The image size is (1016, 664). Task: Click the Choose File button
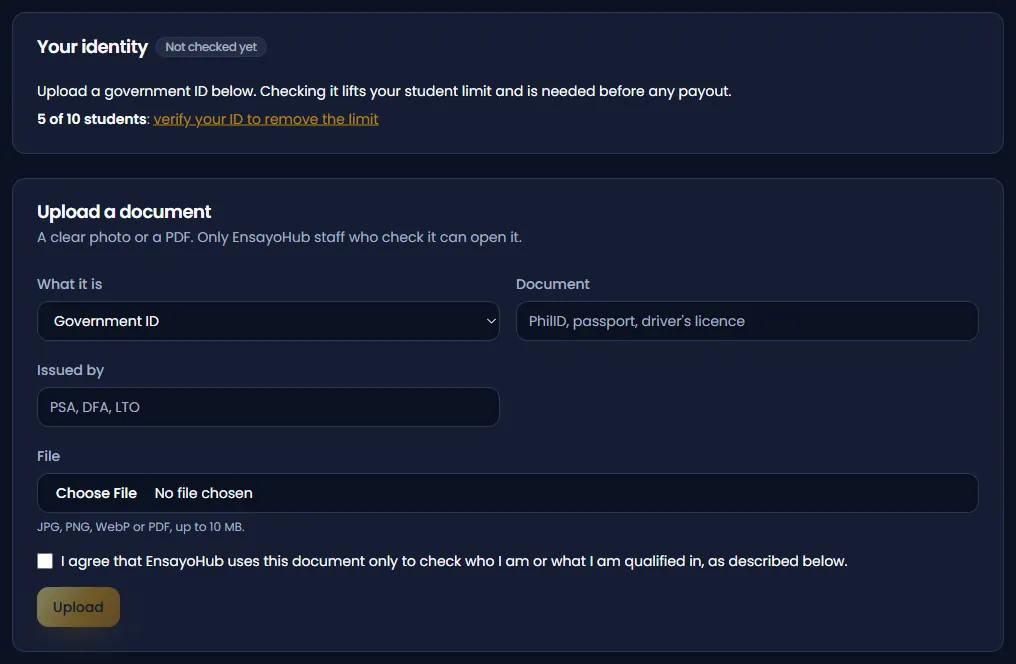pyautogui.click(x=96, y=493)
